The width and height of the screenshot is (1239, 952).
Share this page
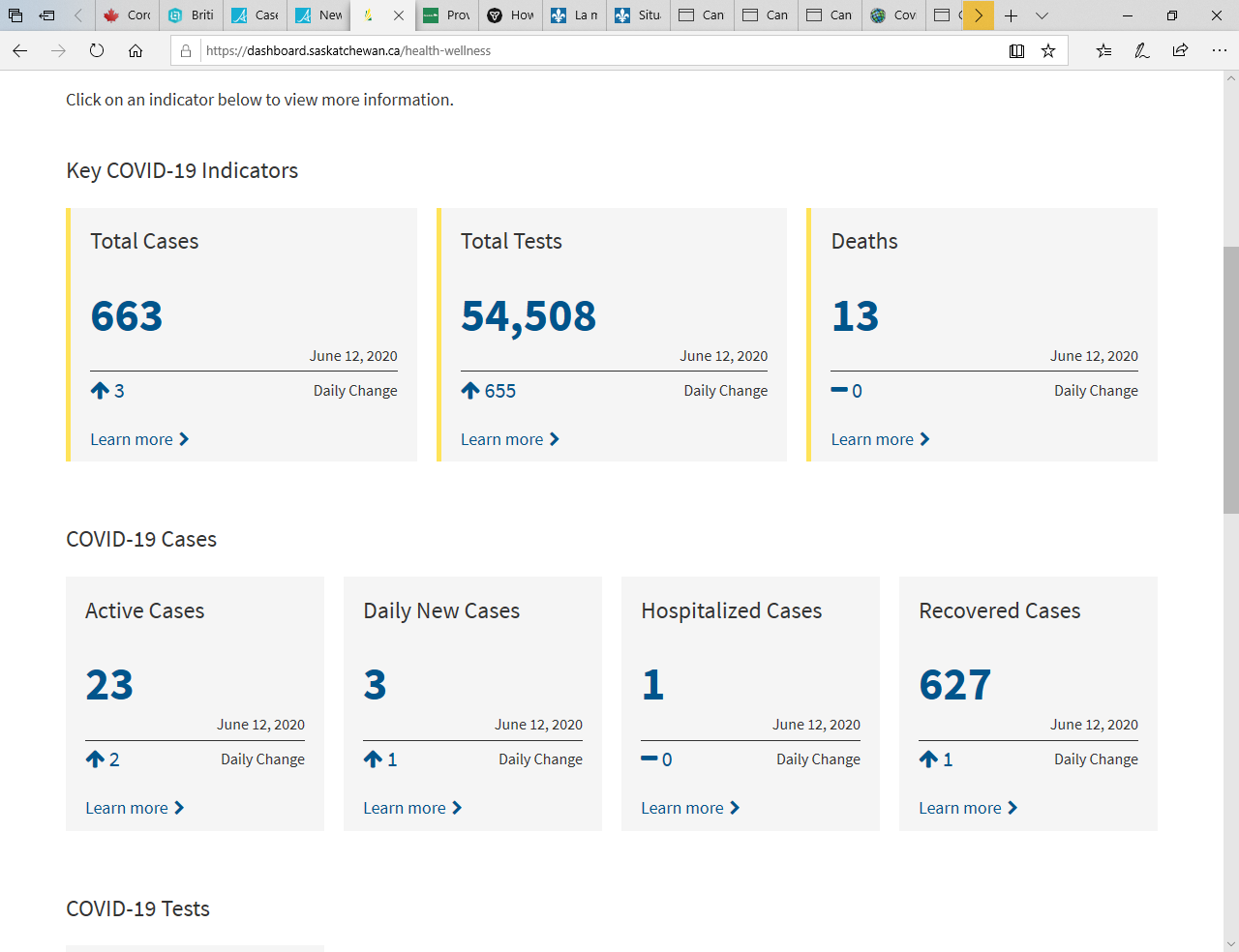click(1180, 51)
